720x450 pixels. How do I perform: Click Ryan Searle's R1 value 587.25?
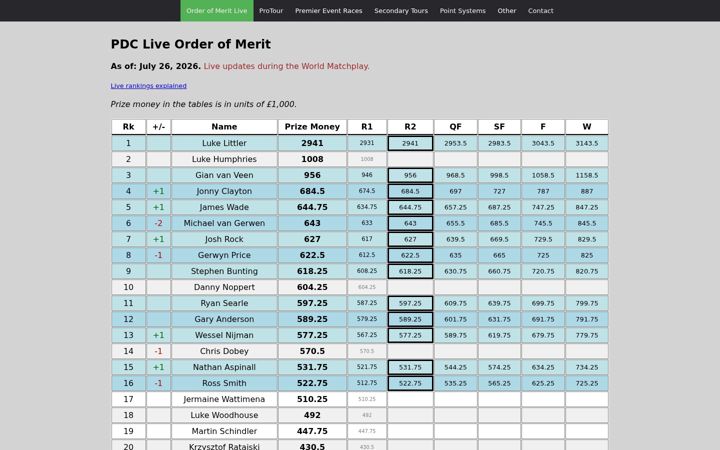click(x=367, y=303)
